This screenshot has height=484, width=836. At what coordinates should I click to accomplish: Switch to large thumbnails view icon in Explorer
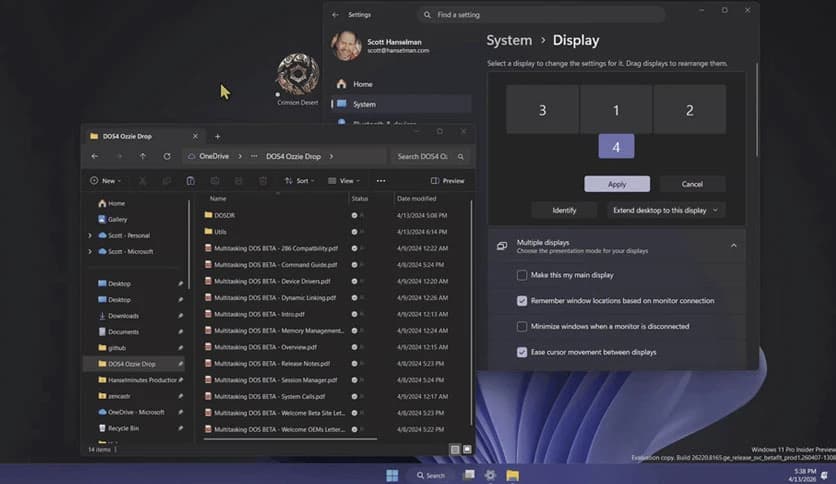pyautogui.click(x=467, y=449)
